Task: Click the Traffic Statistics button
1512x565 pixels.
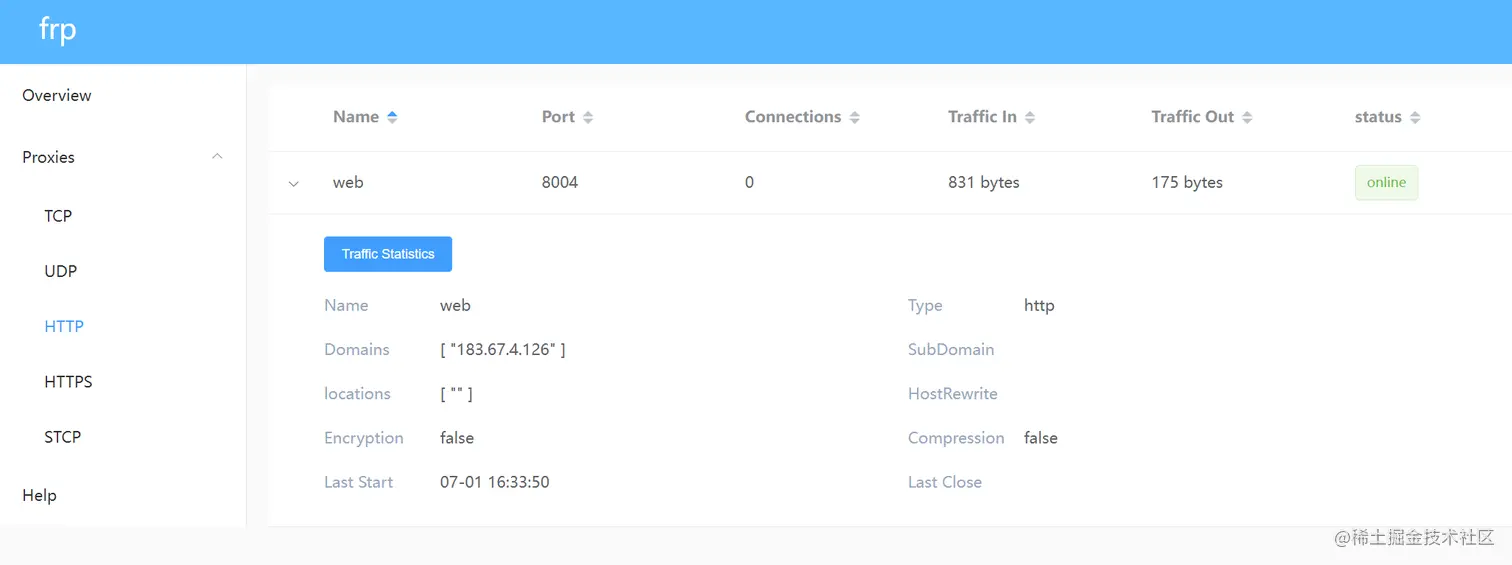Action: (388, 254)
